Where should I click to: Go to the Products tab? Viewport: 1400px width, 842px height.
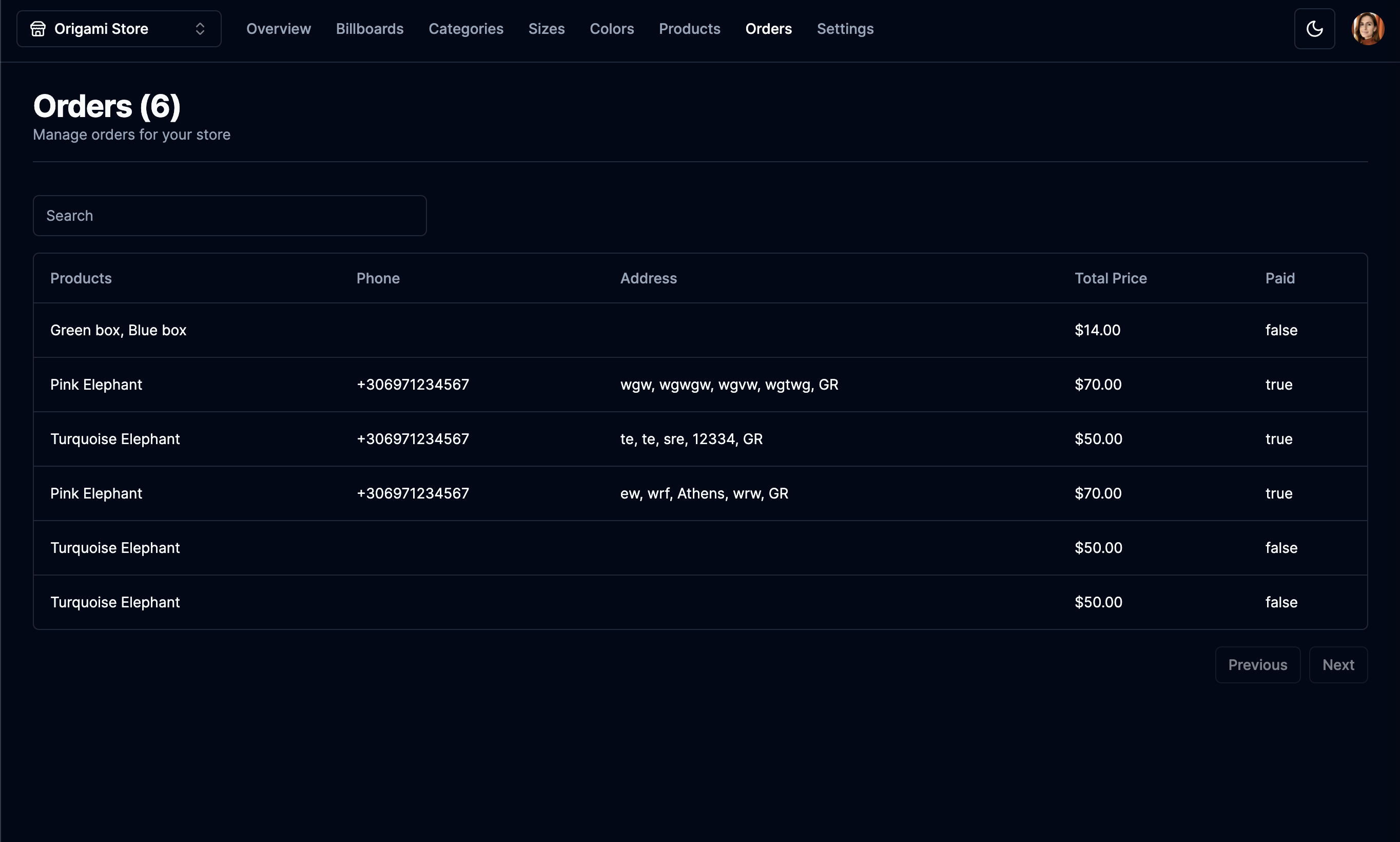click(x=689, y=29)
